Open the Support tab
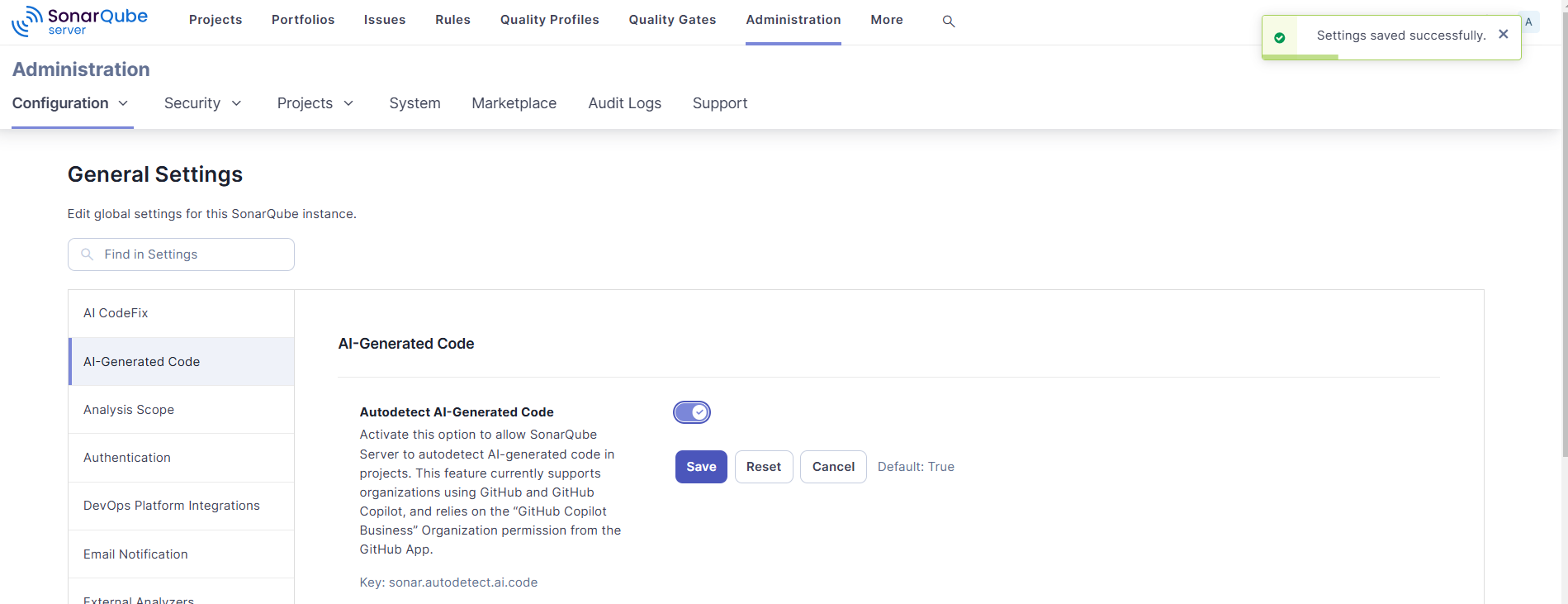 tap(720, 103)
